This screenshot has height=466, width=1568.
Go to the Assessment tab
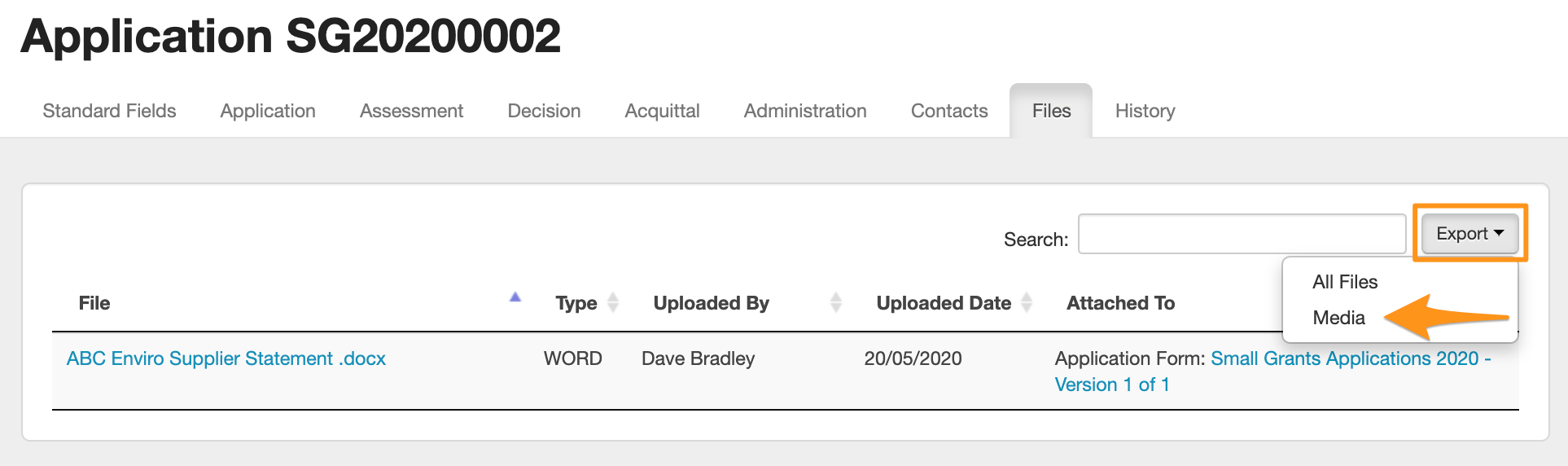pos(411,111)
